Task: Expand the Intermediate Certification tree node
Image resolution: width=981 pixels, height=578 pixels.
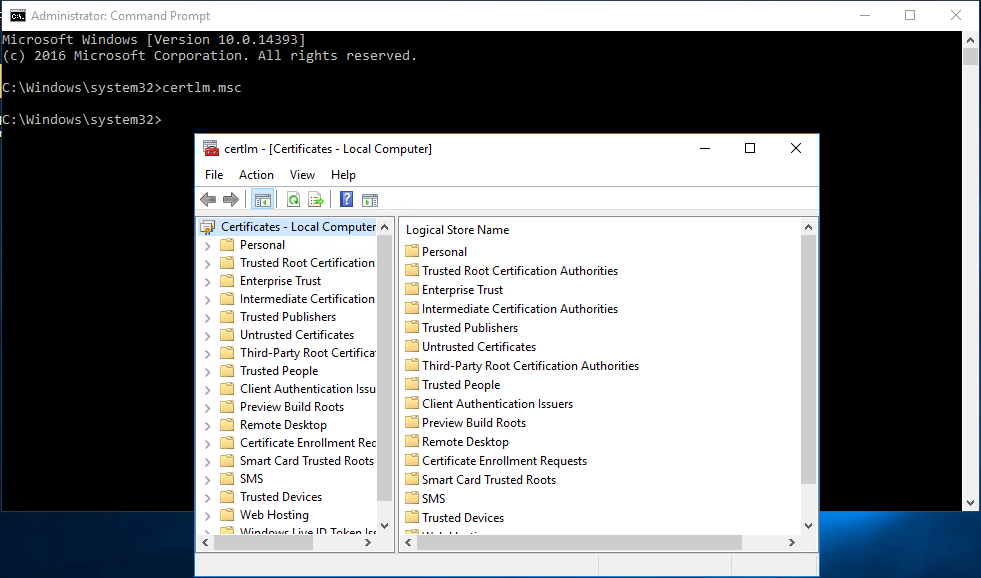Action: coord(208,300)
